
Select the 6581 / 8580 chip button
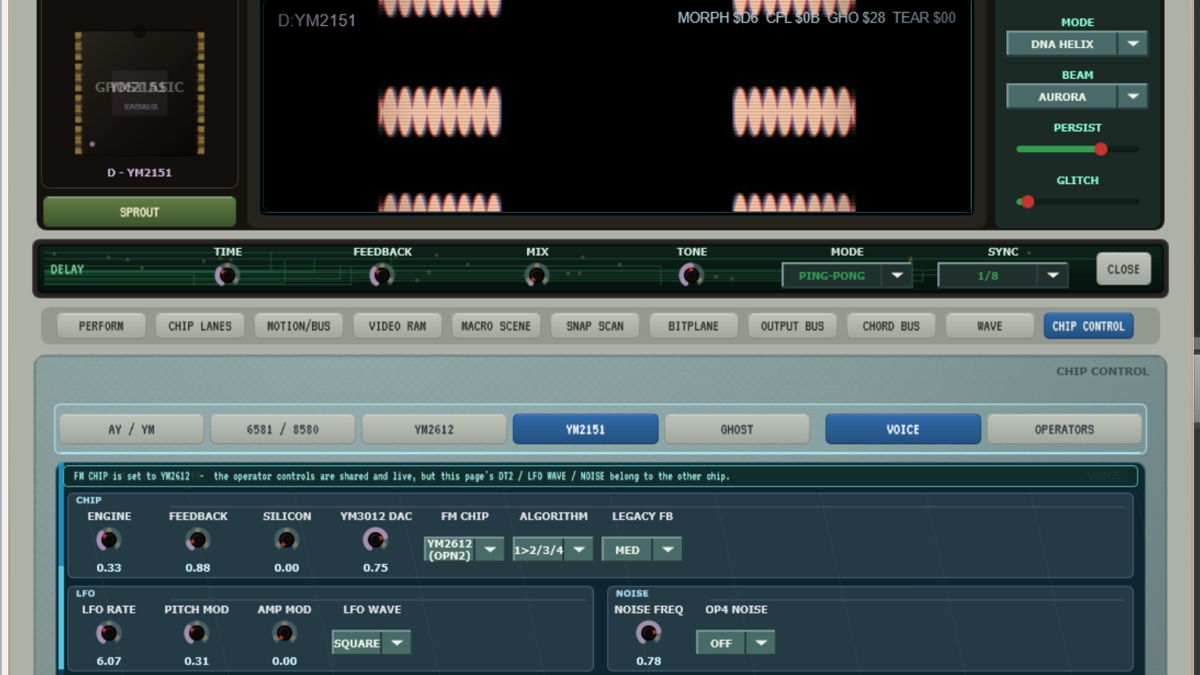tap(282, 429)
